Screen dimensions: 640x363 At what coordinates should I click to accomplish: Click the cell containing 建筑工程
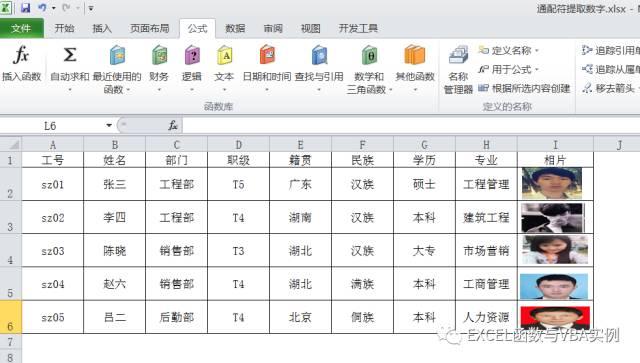486,218
